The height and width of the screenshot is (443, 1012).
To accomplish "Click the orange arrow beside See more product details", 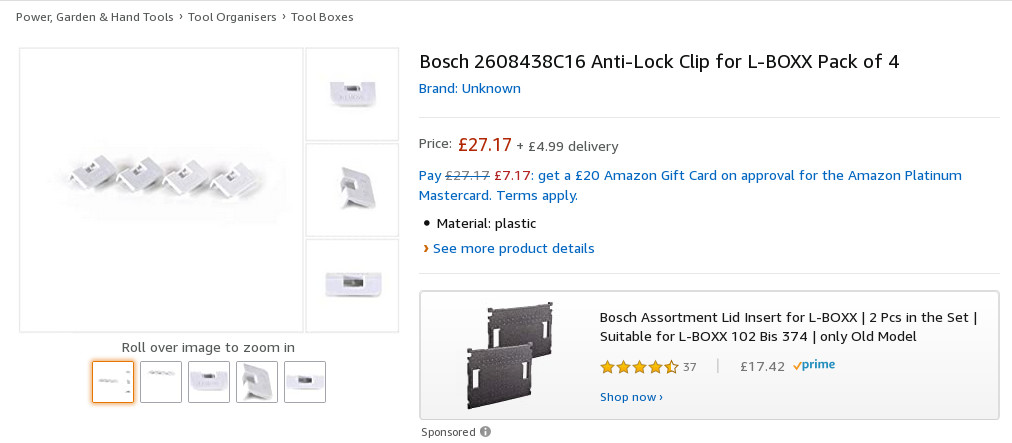I will [426, 248].
